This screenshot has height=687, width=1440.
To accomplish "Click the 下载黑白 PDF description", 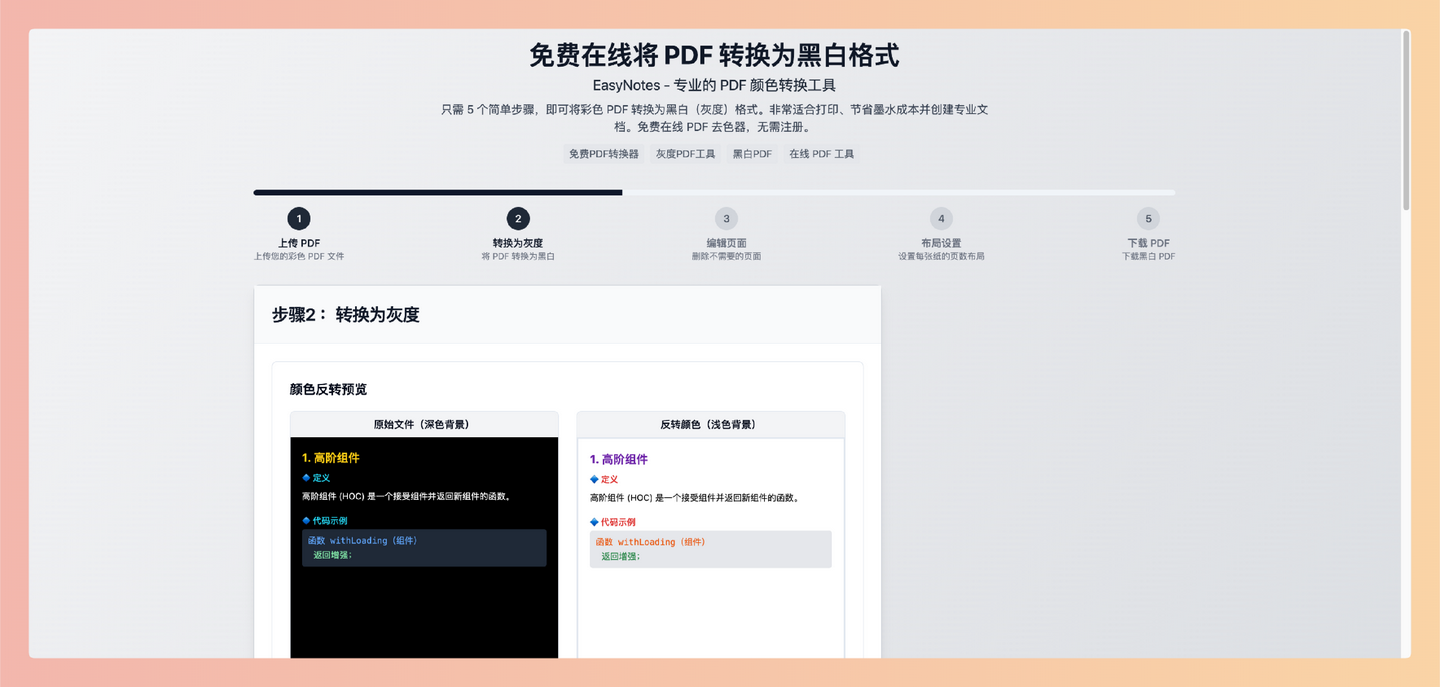I will pyautogui.click(x=1148, y=257).
